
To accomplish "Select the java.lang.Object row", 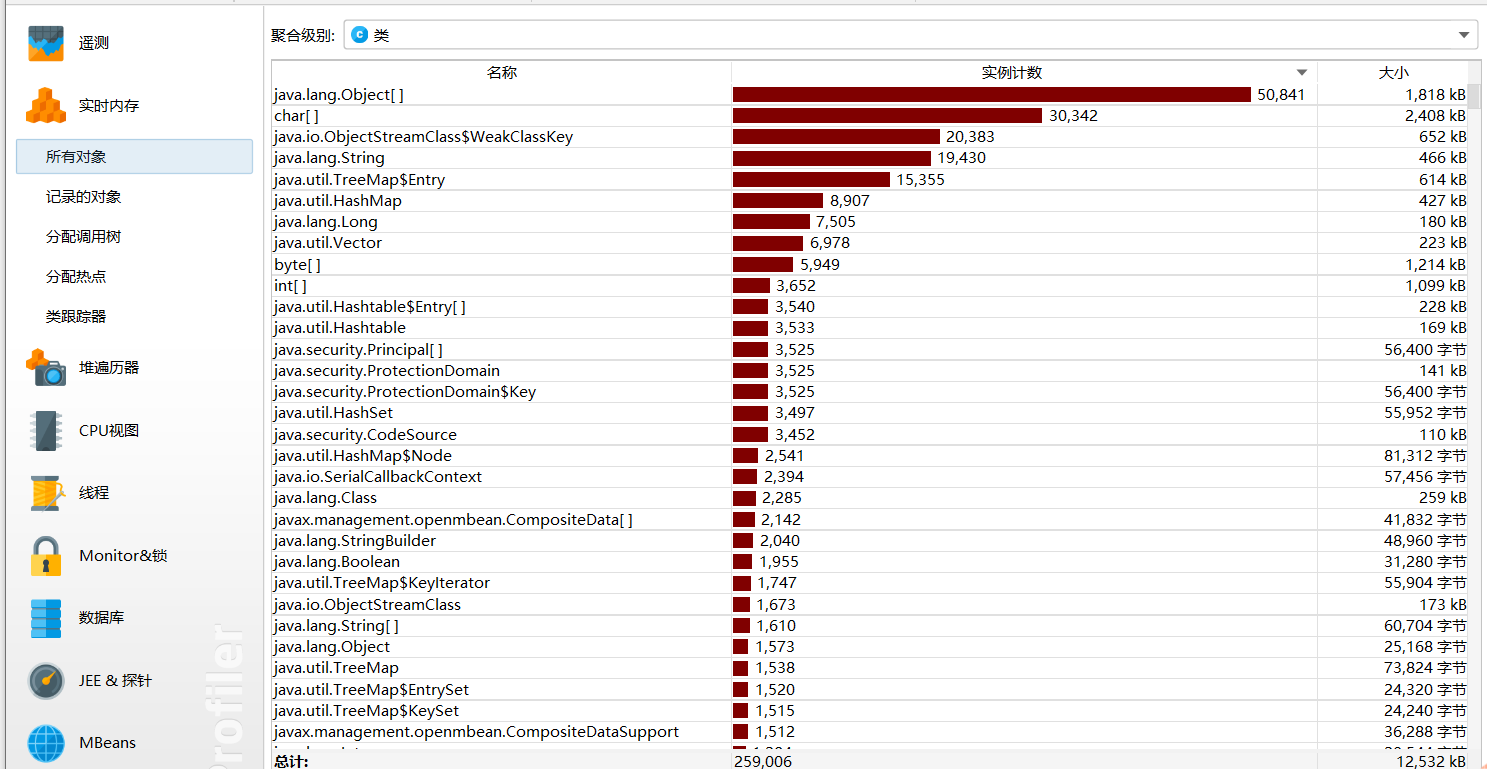I will [x=870, y=647].
